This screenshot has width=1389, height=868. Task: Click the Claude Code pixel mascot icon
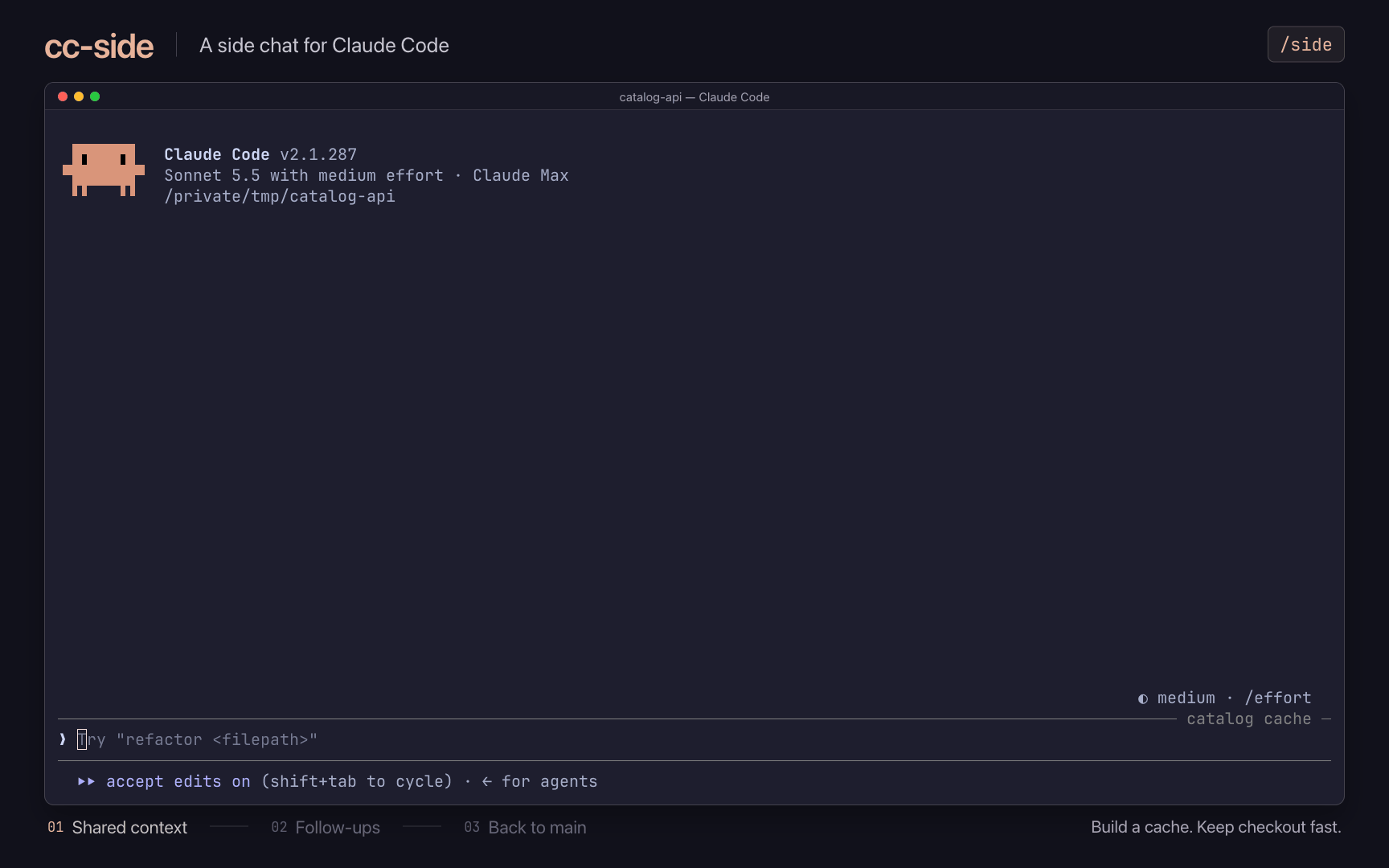pos(104,170)
